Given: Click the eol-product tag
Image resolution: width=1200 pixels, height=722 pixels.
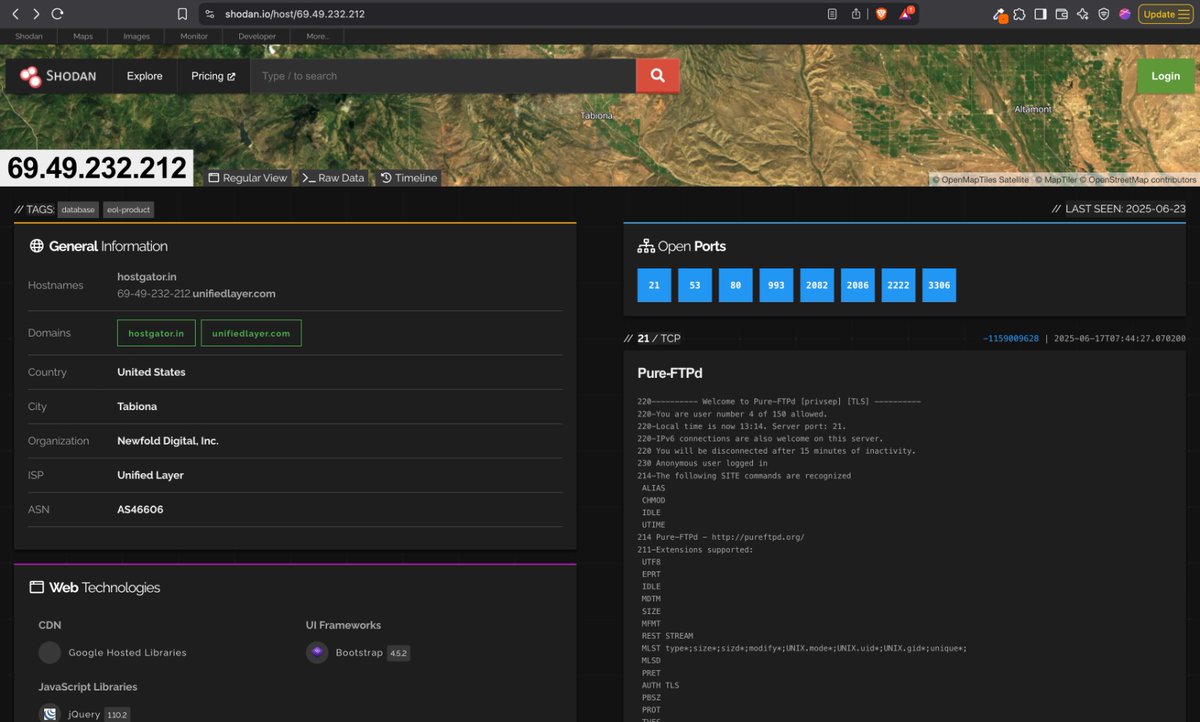Looking at the screenshot, I should 127,210.
